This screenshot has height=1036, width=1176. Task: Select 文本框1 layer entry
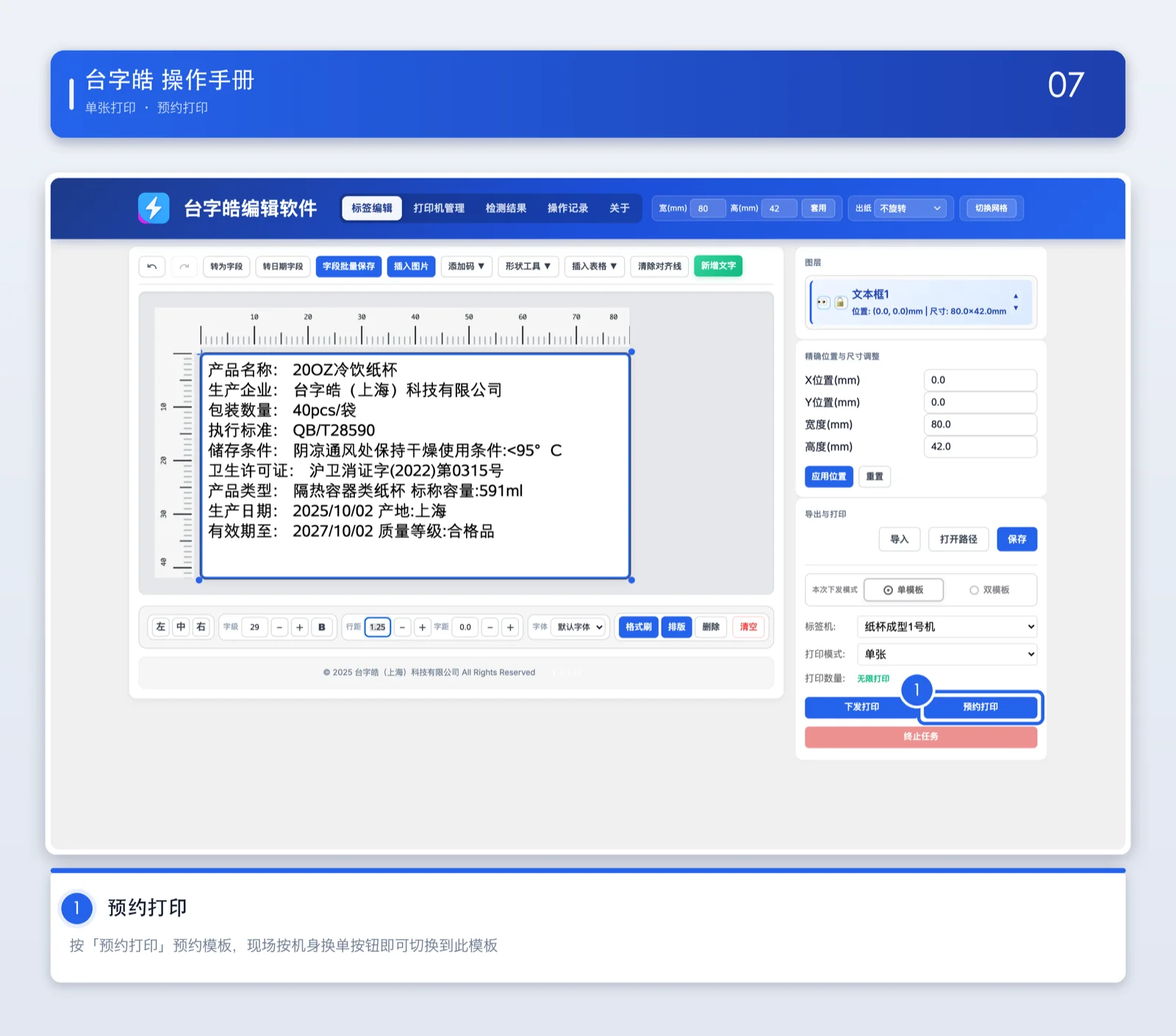(x=921, y=302)
